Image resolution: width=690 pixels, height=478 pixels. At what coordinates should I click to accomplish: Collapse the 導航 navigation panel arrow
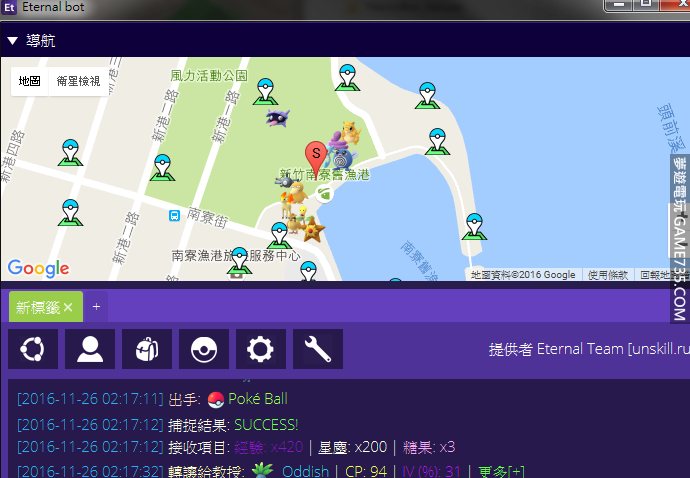tap(12, 41)
